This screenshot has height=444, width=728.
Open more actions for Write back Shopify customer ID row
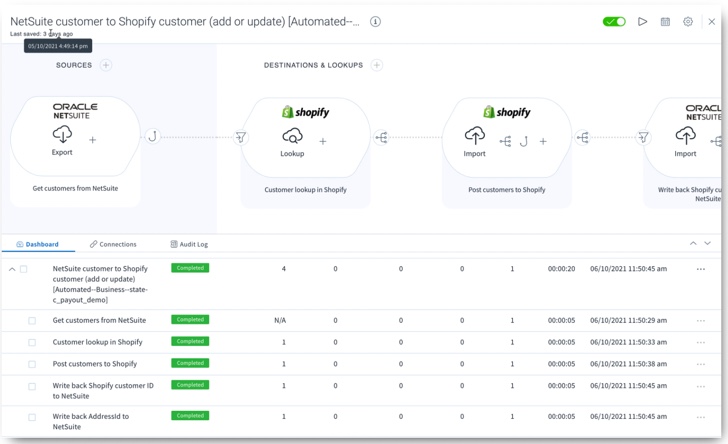coord(701,386)
